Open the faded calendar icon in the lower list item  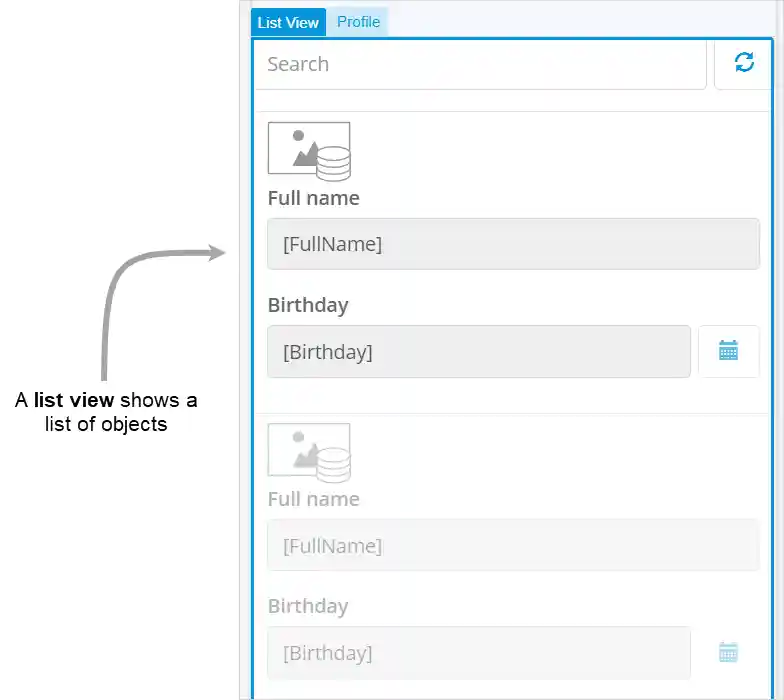coord(728,652)
